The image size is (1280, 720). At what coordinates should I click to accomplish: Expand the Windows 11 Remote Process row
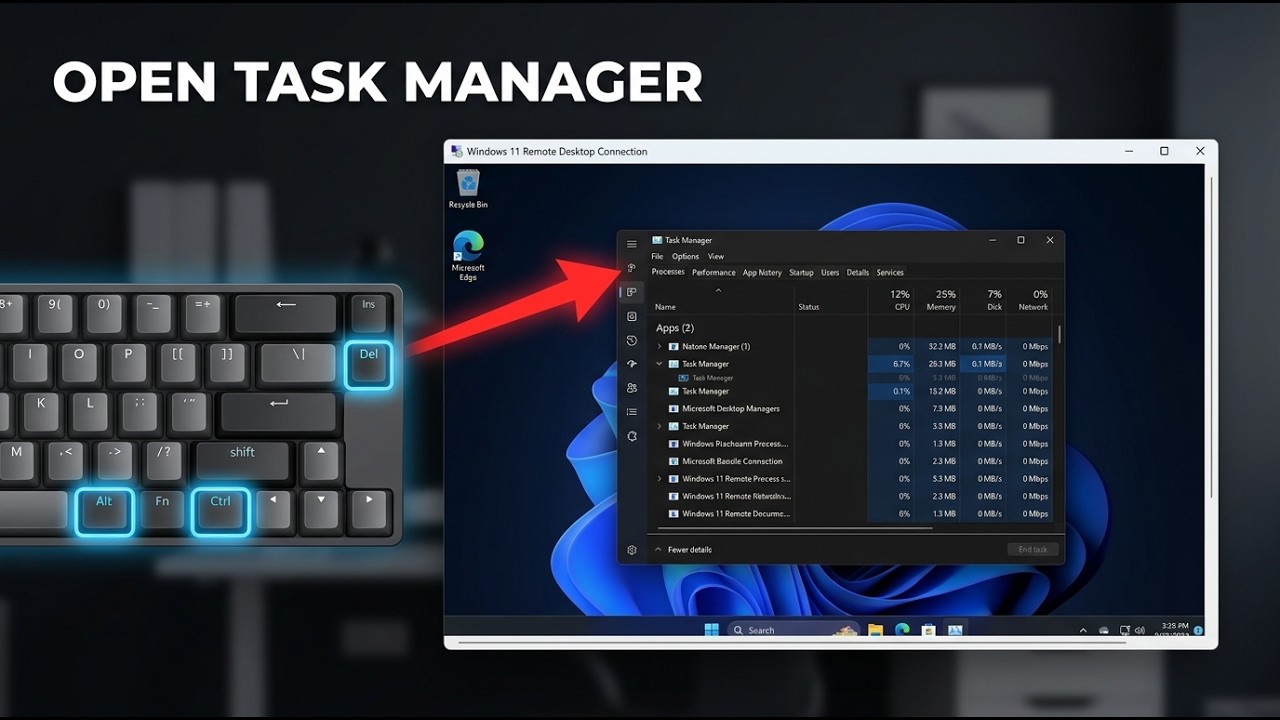click(x=659, y=479)
